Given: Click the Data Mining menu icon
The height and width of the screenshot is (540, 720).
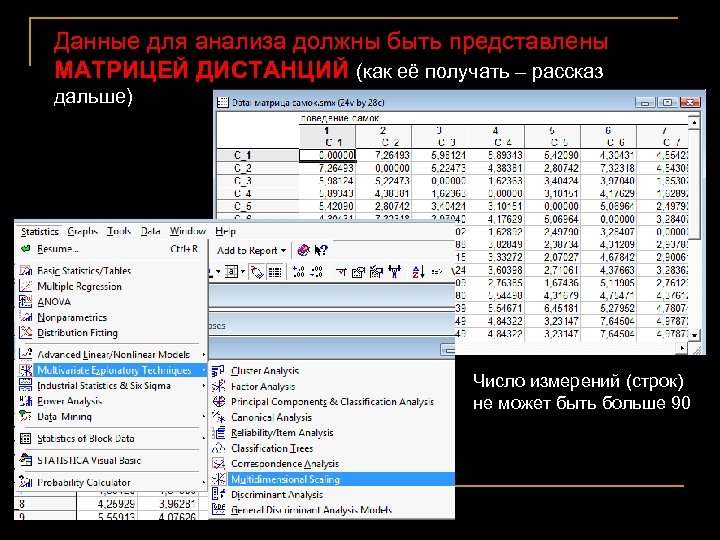Looking at the screenshot, I should pyautogui.click(x=25, y=416).
